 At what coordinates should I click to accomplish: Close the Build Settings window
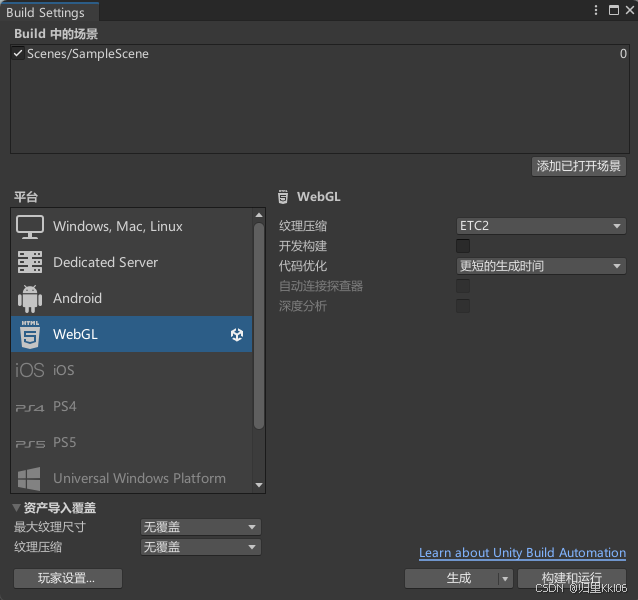pyautogui.click(x=629, y=10)
